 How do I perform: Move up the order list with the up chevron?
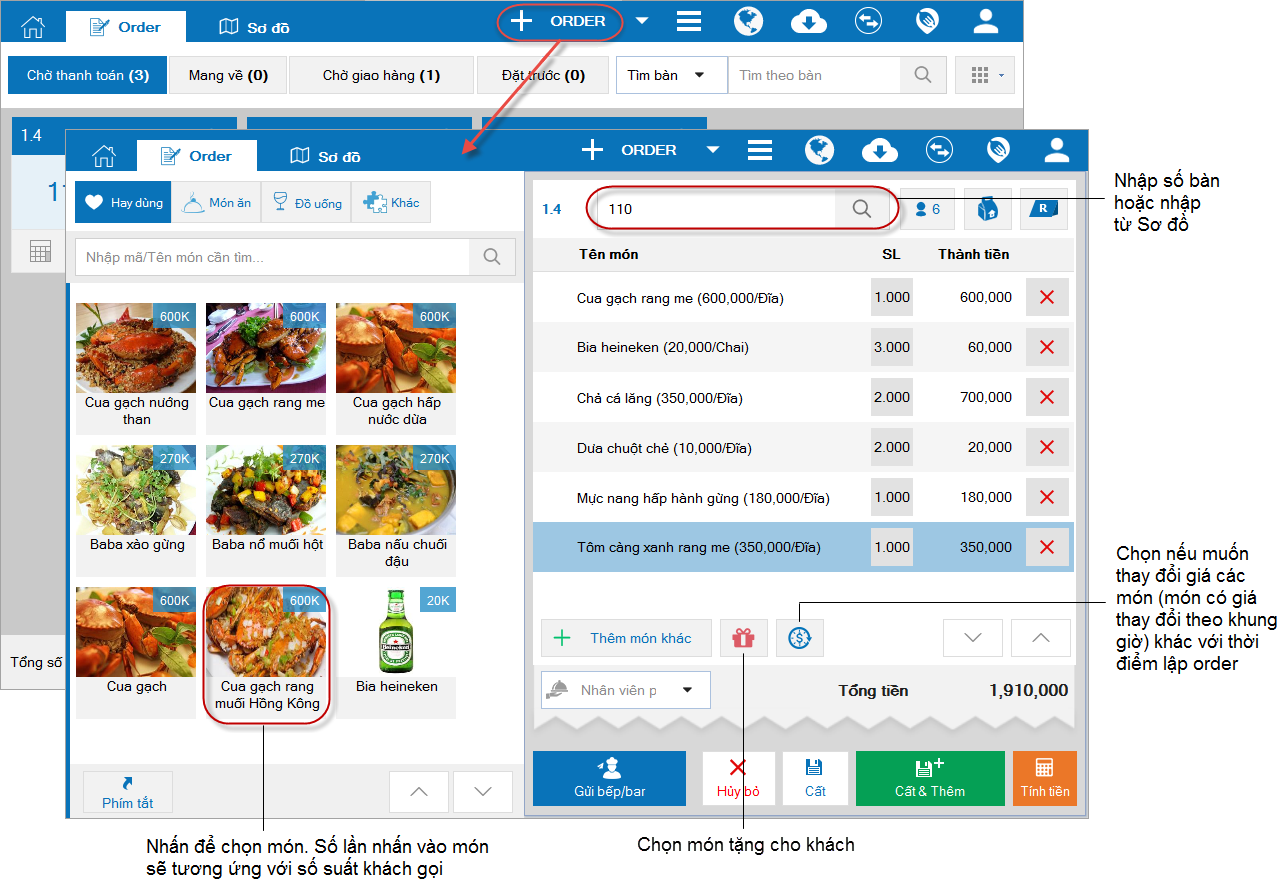coord(1040,638)
